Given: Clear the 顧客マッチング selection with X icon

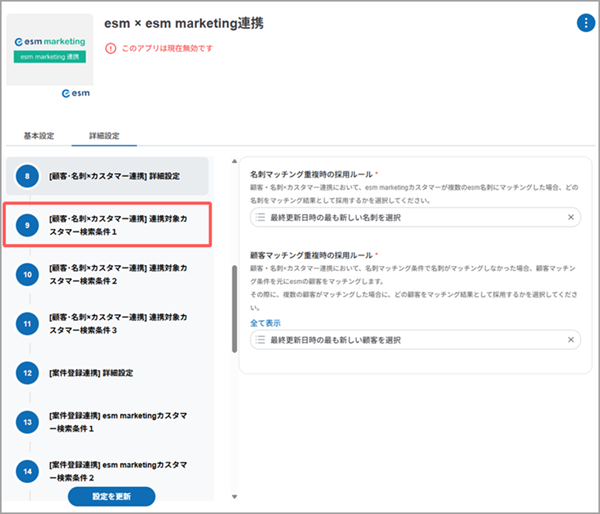Looking at the screenshot, I should (571, 340).
